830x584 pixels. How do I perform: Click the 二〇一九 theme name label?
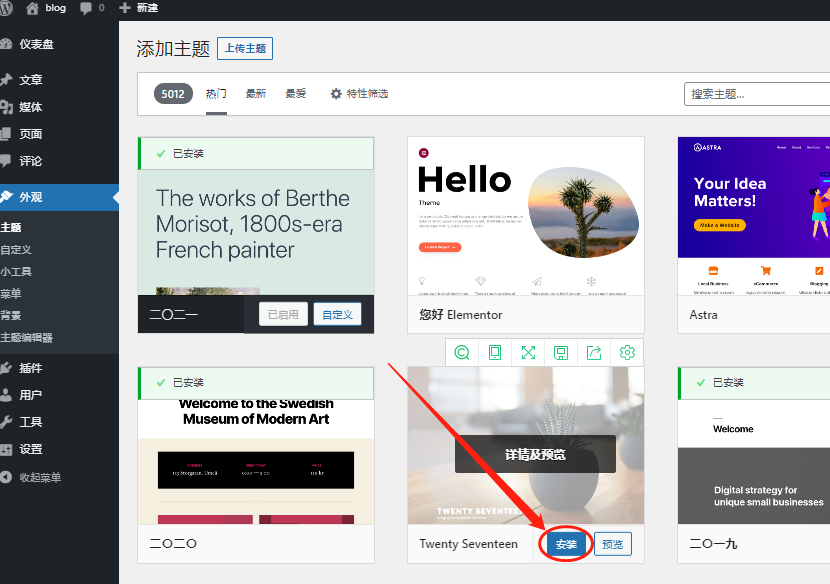tap(713, 544)
